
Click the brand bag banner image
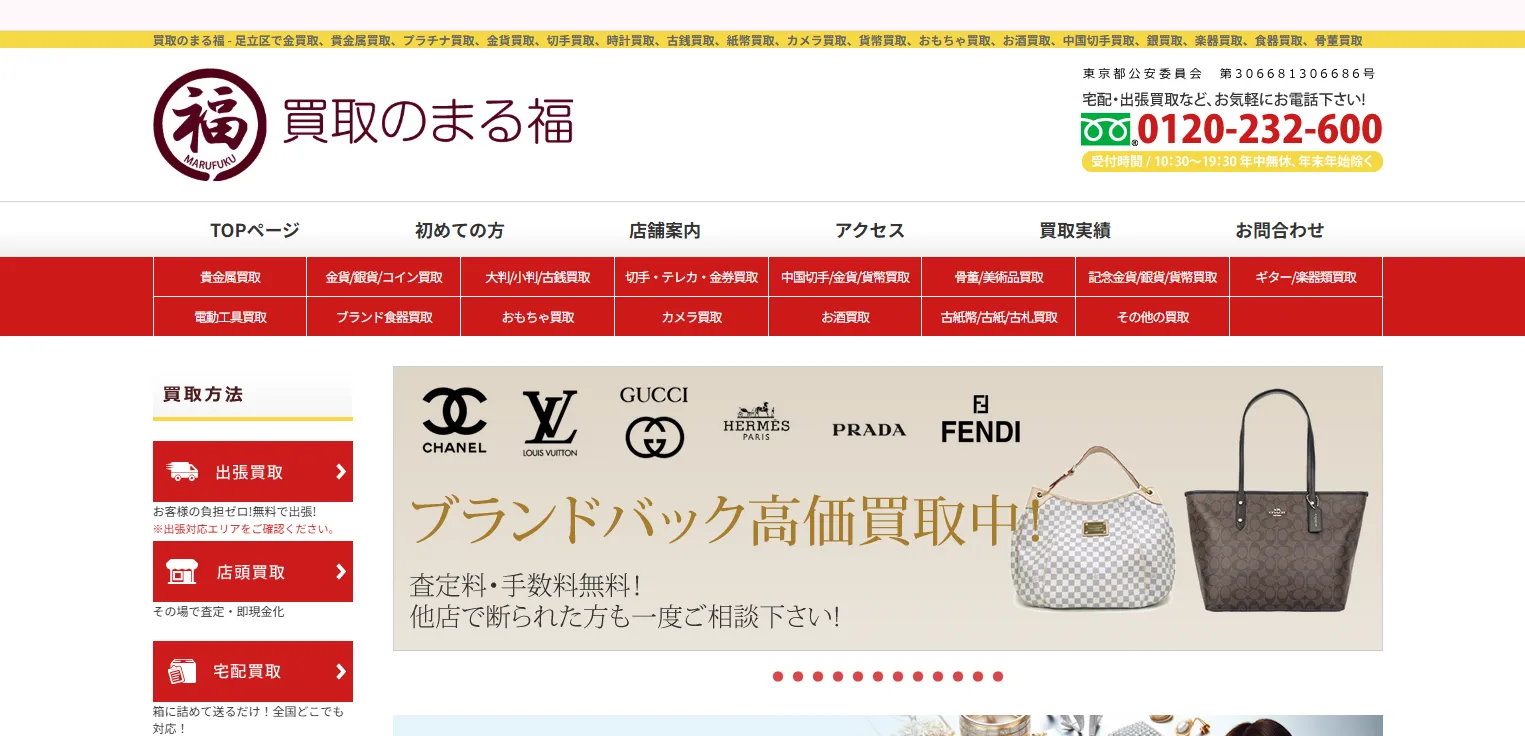[888, 509]
